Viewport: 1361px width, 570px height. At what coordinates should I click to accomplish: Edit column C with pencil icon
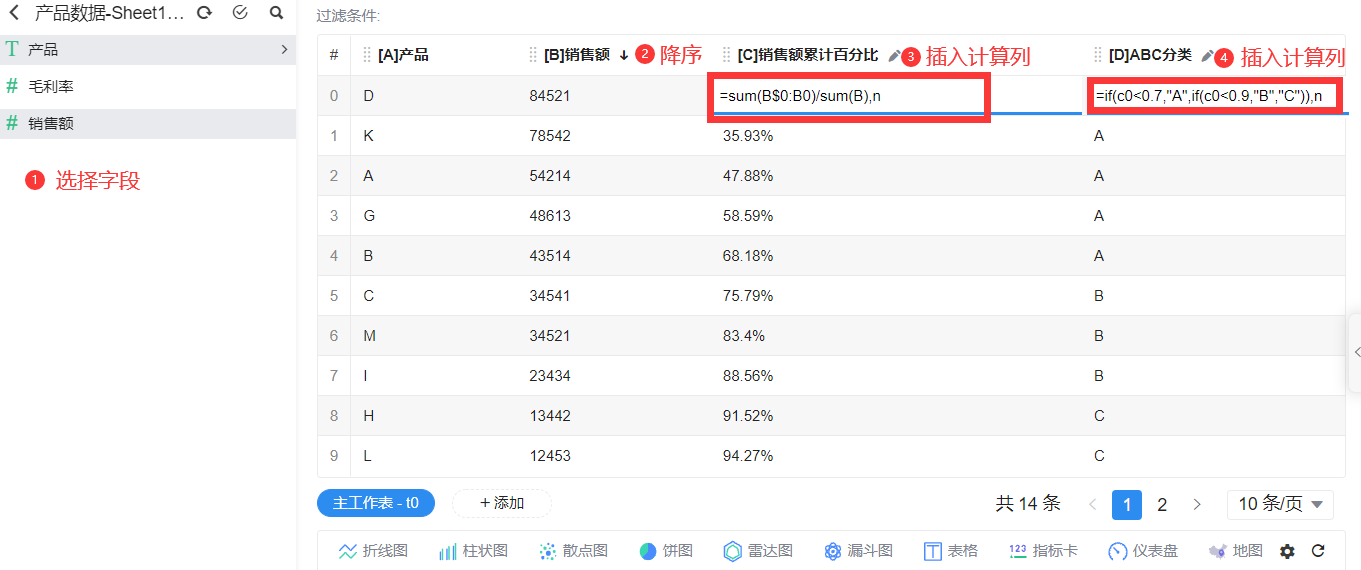coord(894,56)
